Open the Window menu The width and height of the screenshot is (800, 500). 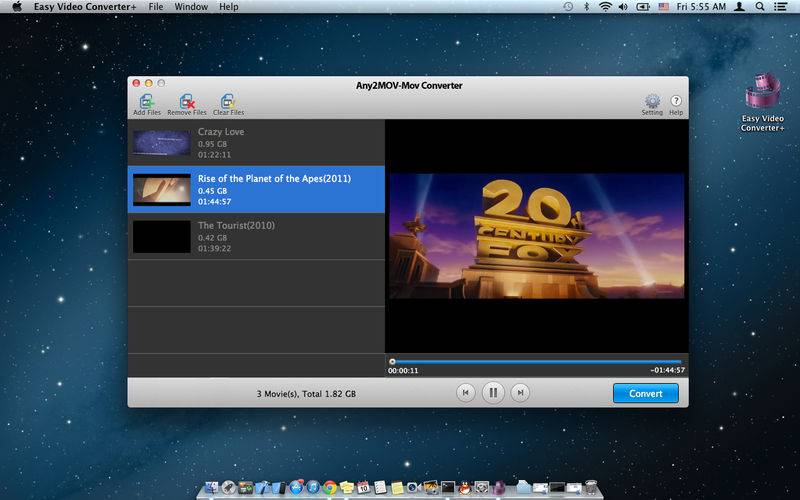click(x=191, y=7)
